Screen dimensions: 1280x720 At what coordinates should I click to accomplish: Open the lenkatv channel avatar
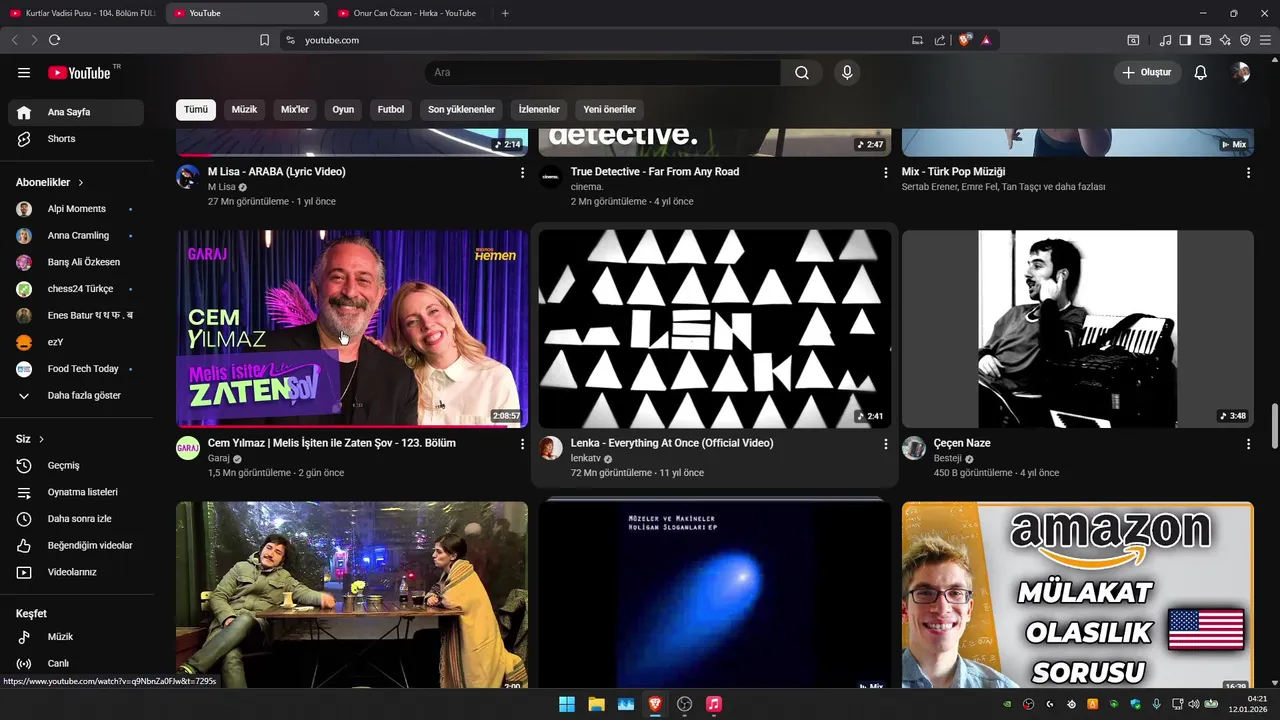551,448
